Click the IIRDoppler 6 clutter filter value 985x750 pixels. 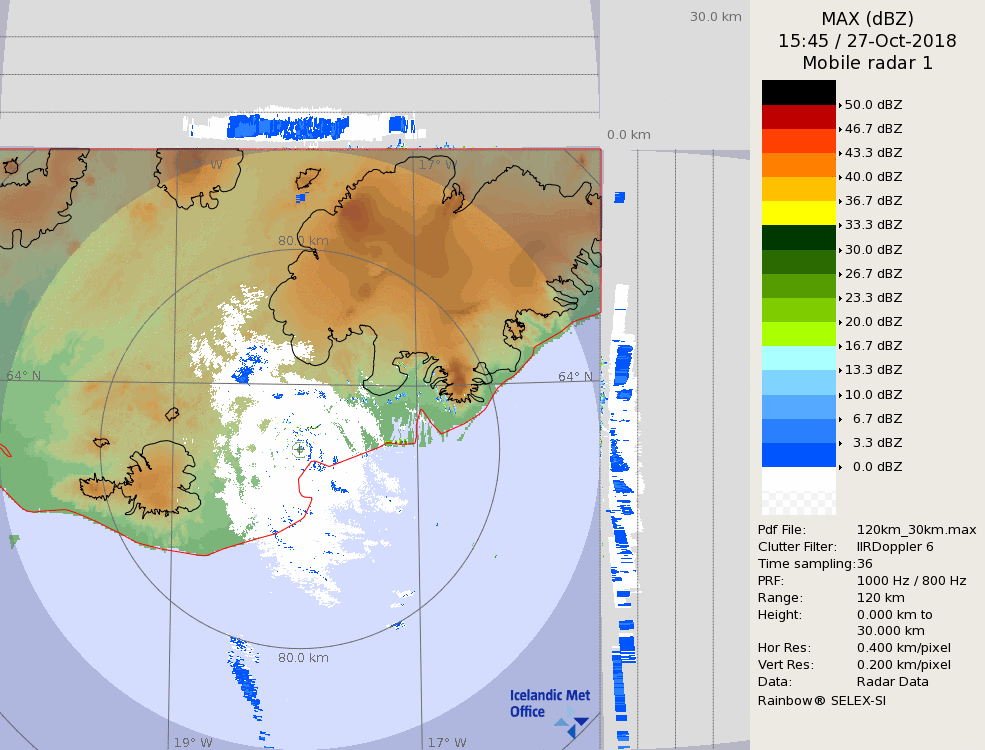(x=895, y=547)
